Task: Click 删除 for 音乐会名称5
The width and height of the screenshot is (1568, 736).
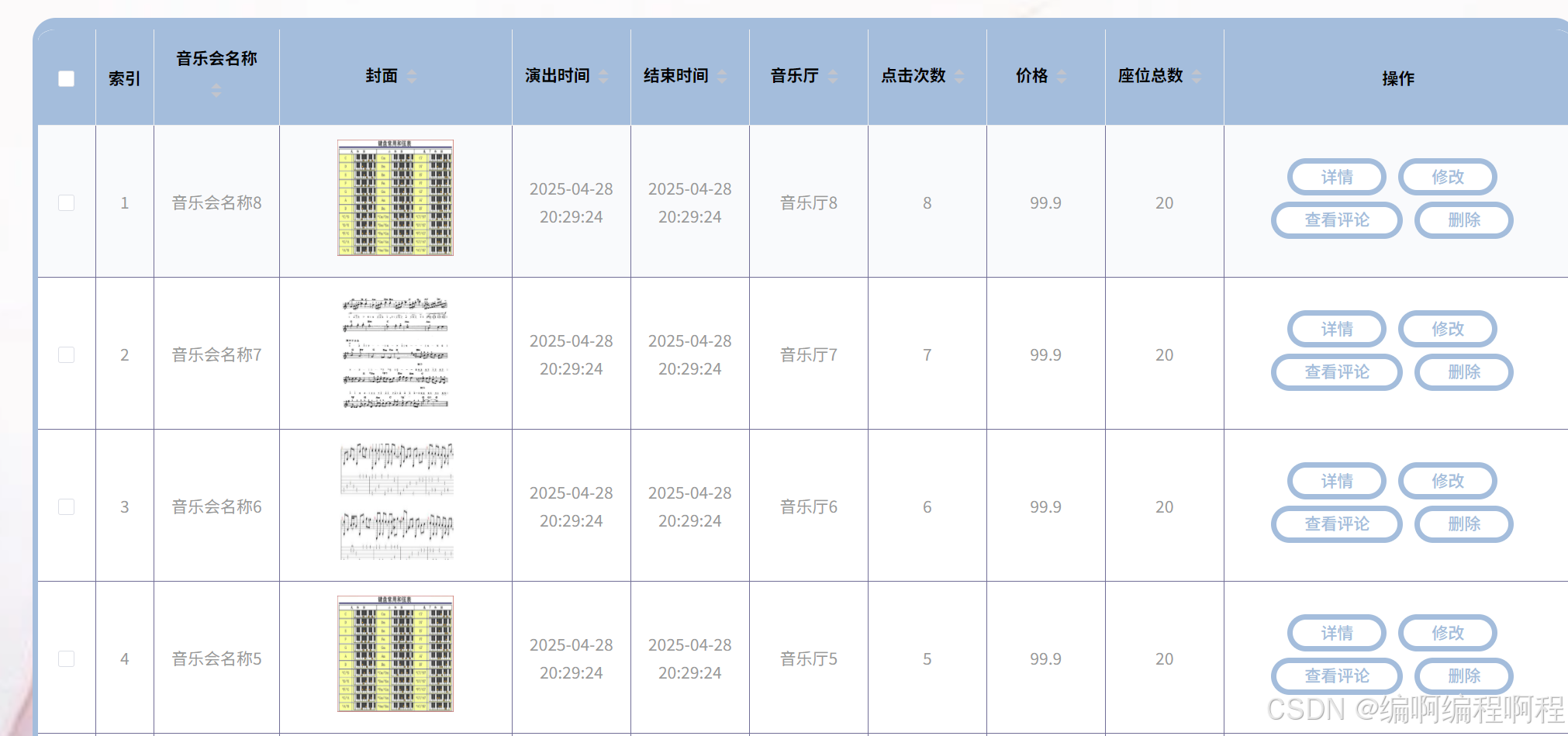Action: (x=1464, y=676)
